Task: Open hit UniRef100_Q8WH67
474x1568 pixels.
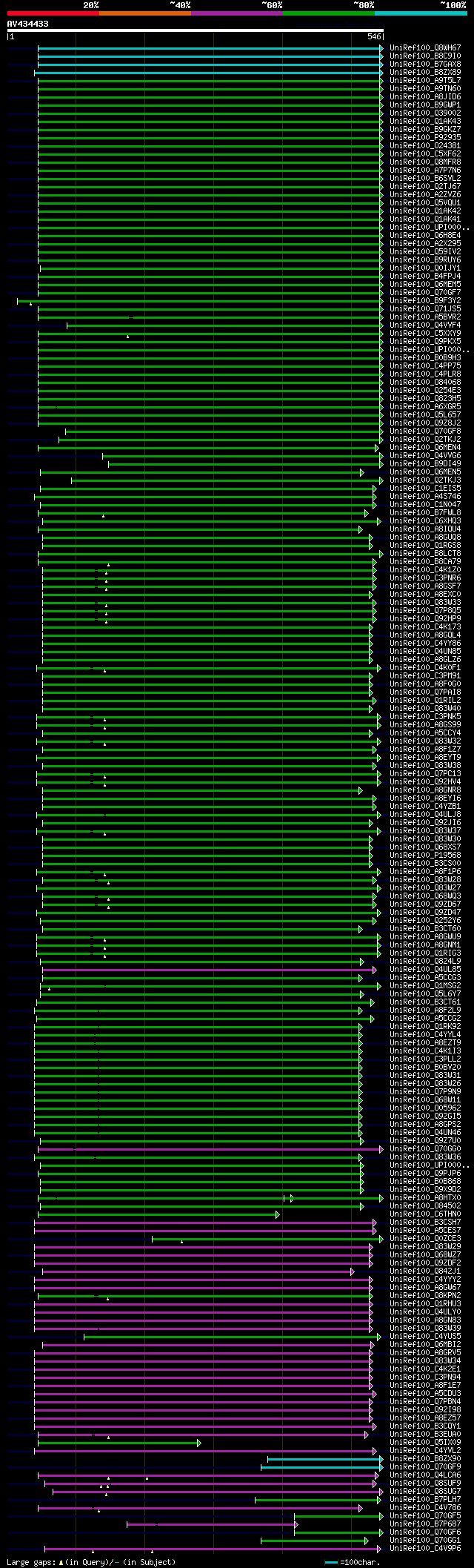Action: coord(425,47)
